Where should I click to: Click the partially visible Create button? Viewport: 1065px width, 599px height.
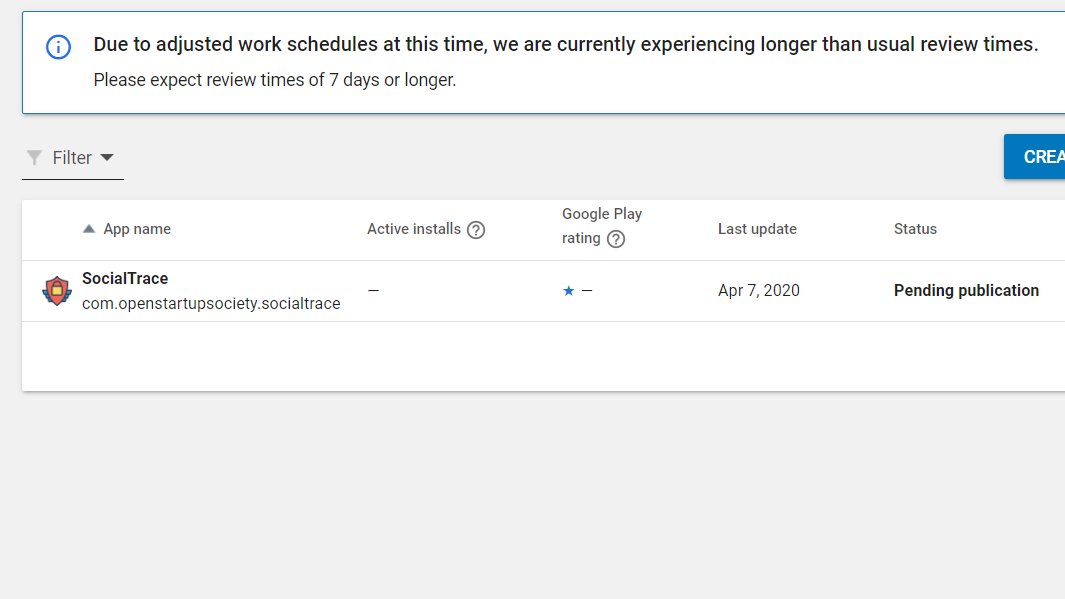1034,157
